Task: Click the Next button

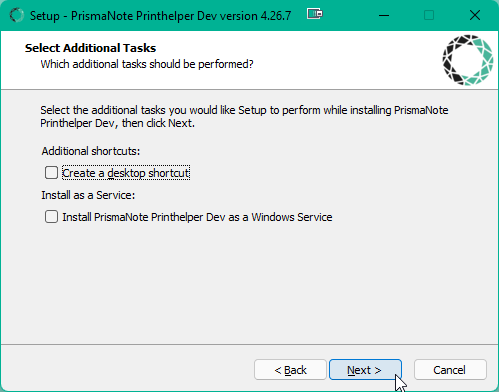Action: pos(365,370)
